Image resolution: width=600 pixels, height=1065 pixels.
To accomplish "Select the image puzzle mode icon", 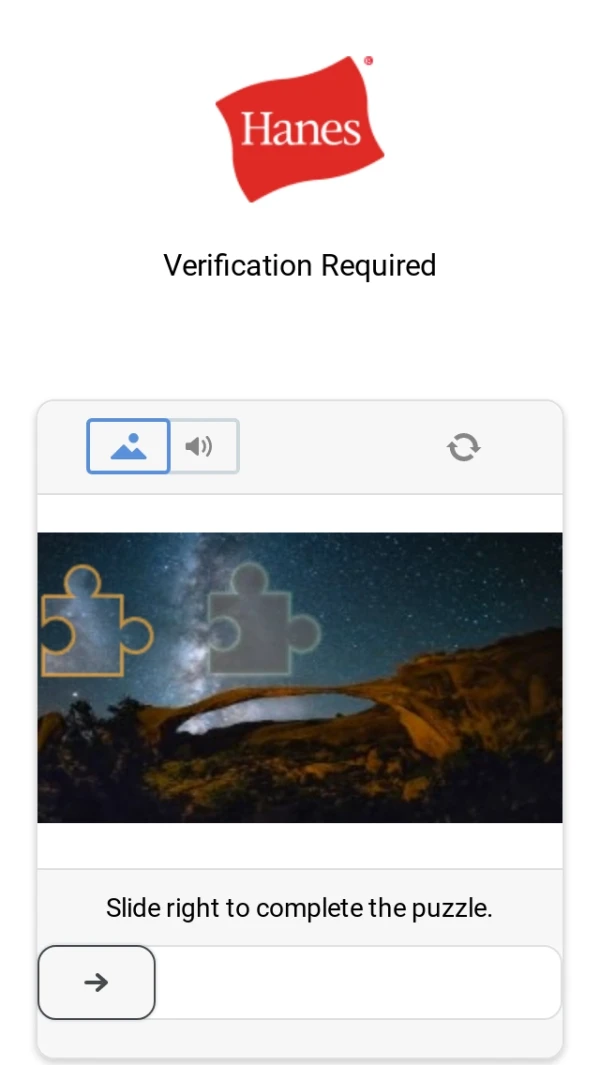I will pyautogui.click(x=128, y=446).
